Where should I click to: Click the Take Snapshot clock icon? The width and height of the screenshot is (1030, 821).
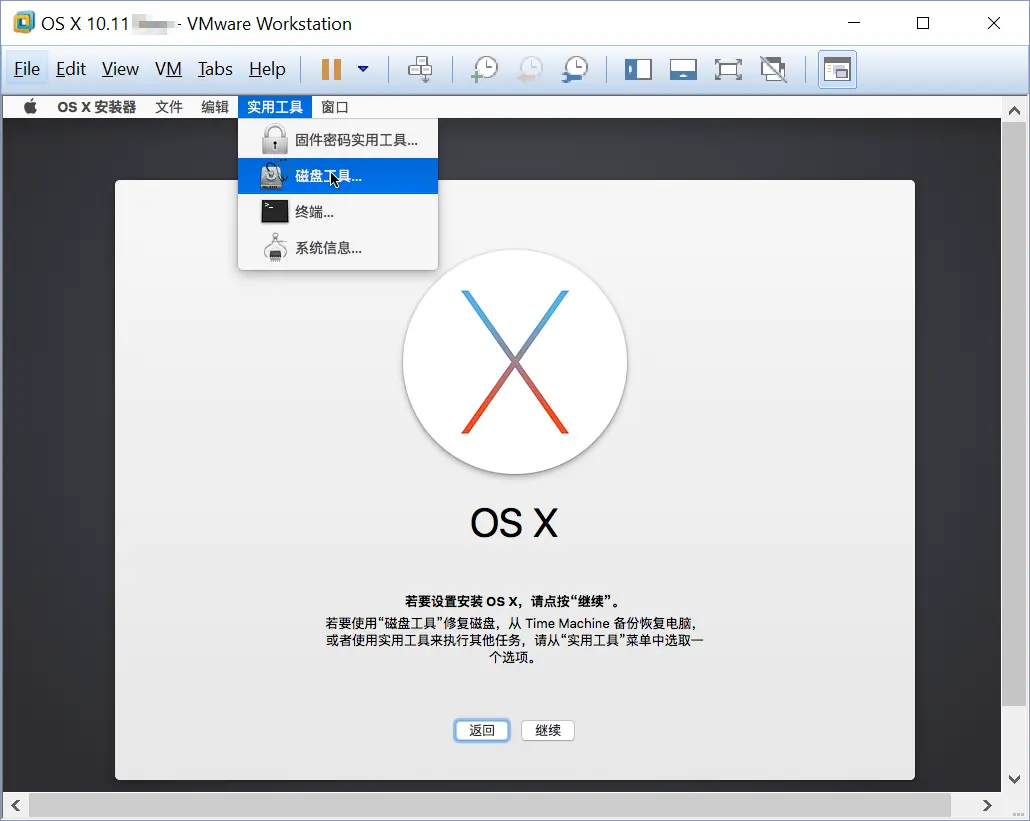click(484, 69)
